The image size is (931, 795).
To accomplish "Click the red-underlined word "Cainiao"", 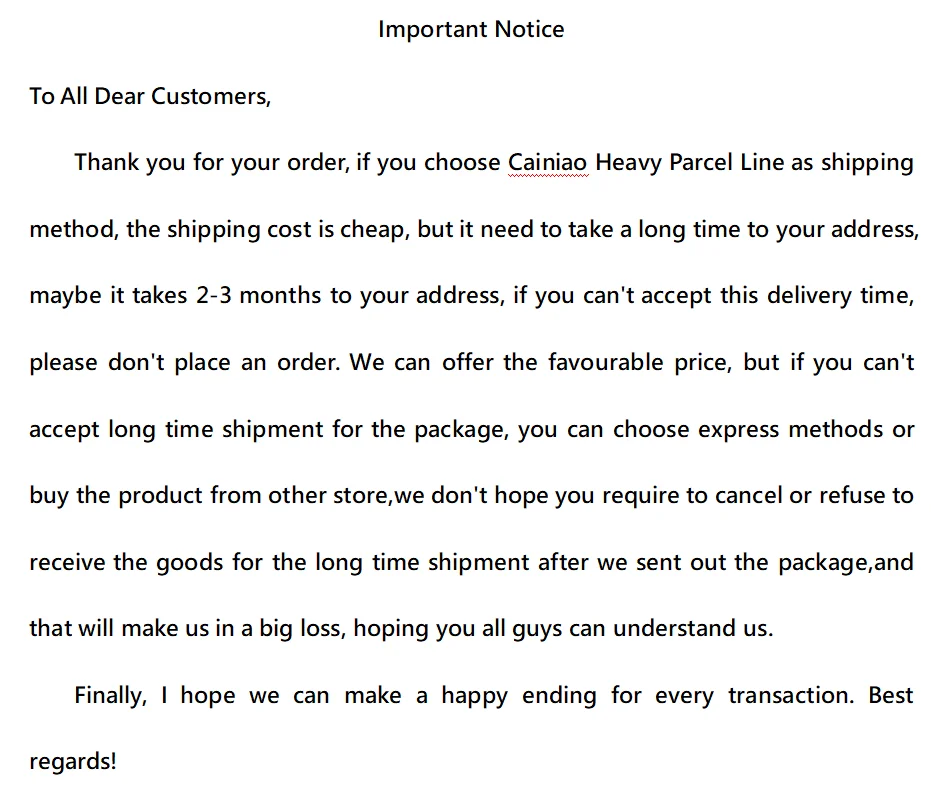I will tap(548, 163).
